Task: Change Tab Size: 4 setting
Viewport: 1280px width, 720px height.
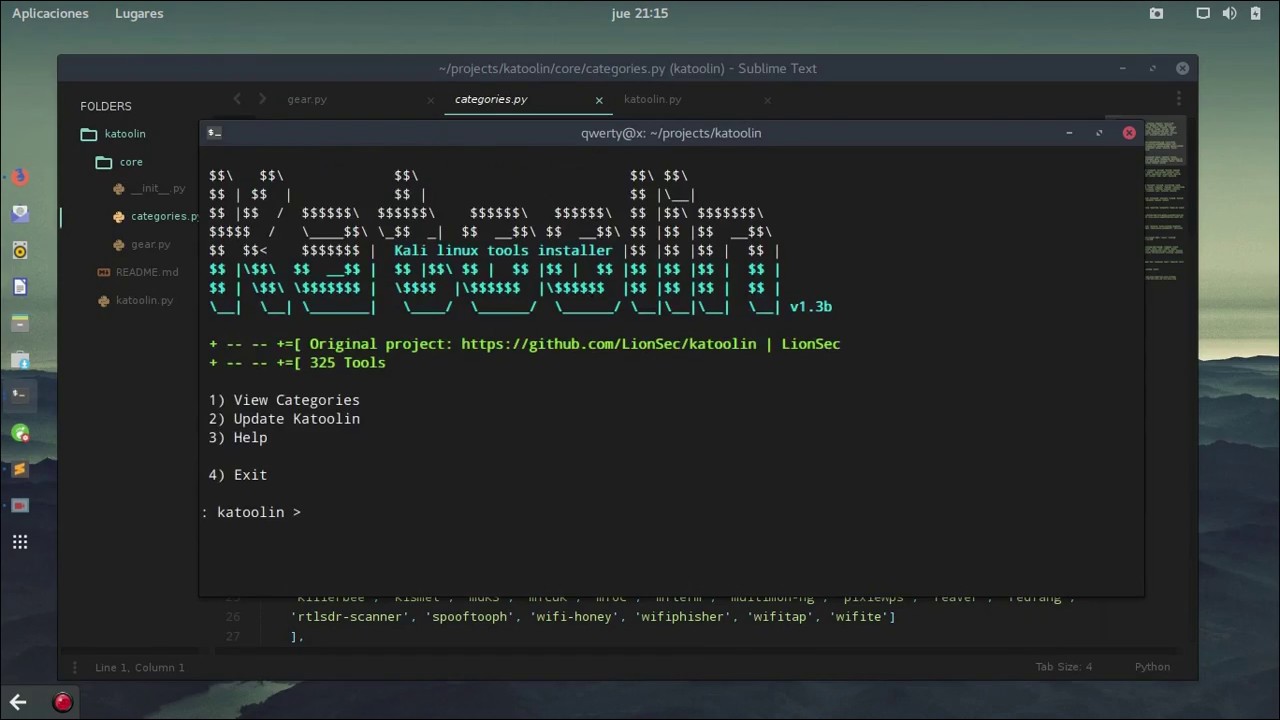Action: (1064, 667)
